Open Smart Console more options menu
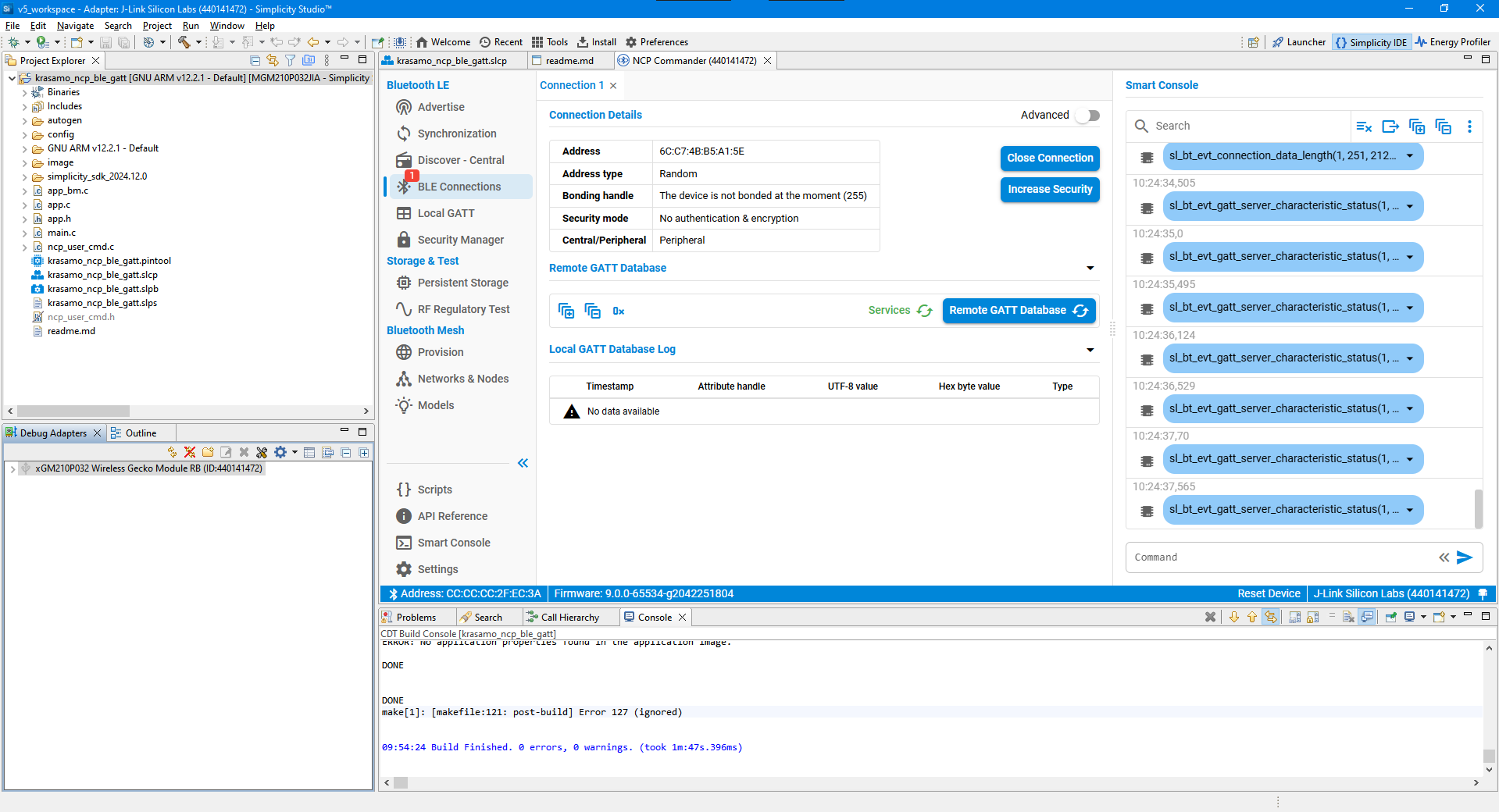Image resolution: width=1499 pixels, height=812 pixels. 1469,126
